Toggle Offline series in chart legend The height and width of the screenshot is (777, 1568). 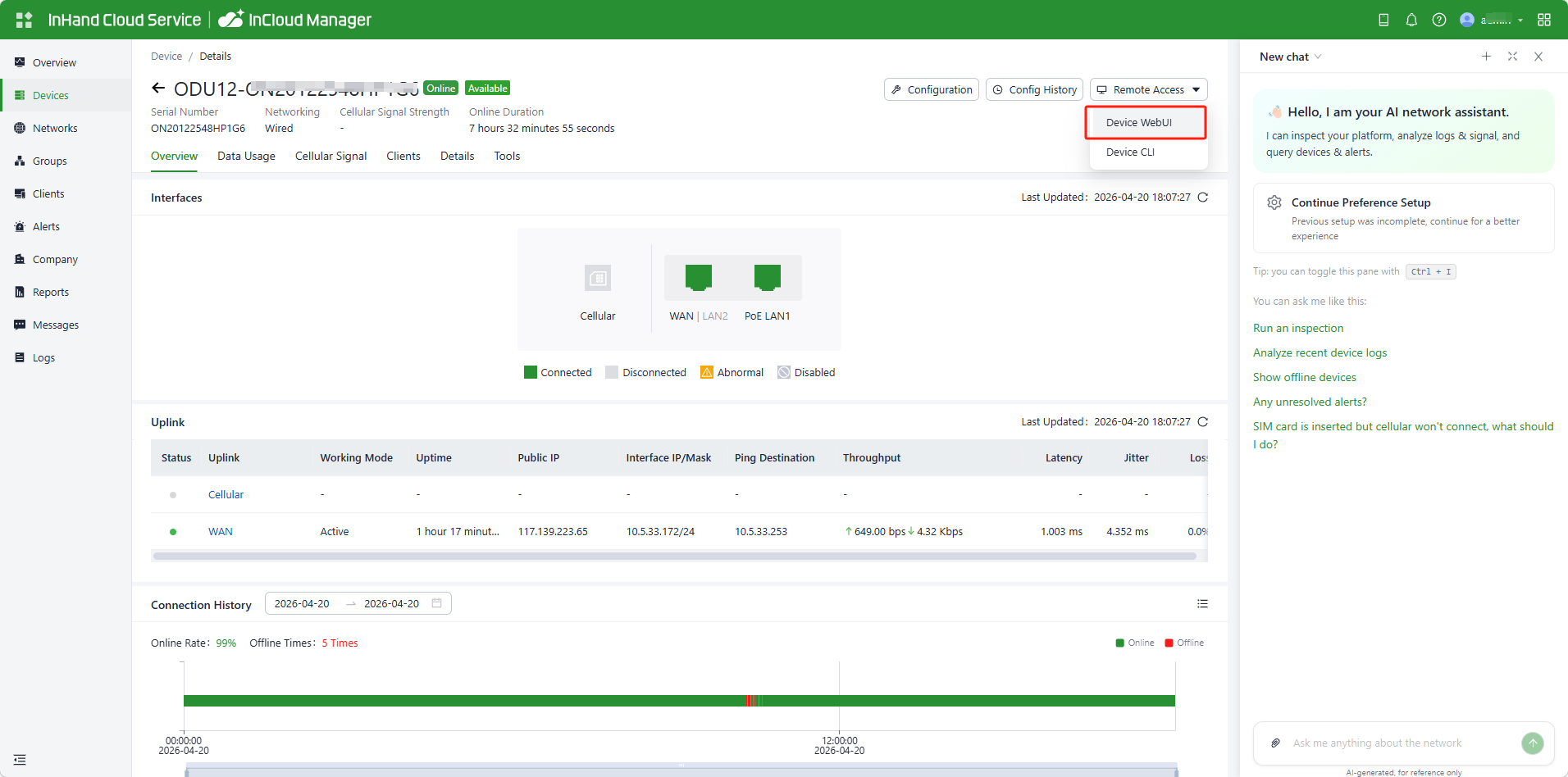1184,643
